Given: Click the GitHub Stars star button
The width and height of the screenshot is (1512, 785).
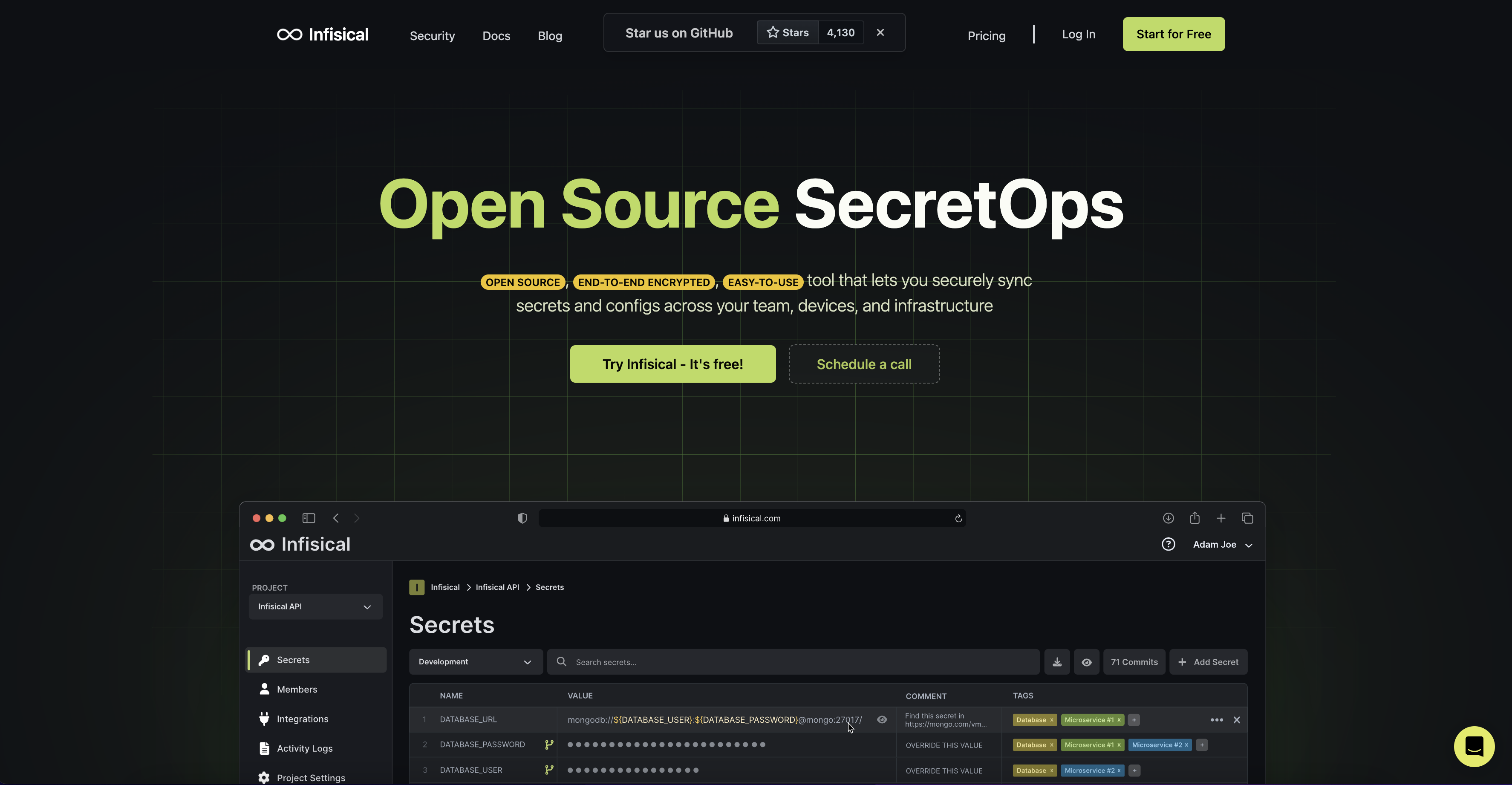Looking at the screenshot, I should (x=788, y=33).
